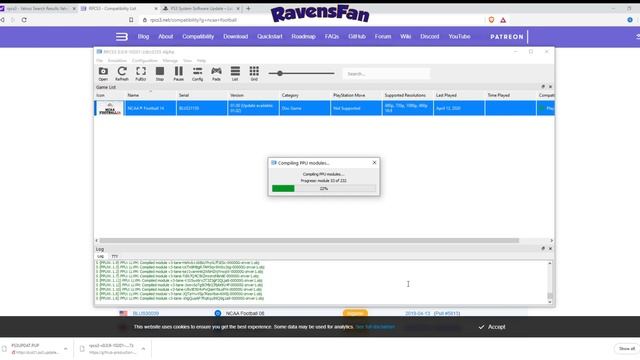This screenshot has height=360, width=640.
Task: Click the 'Not Supported' PlayStation Move cell
Action: click(356, 108)
